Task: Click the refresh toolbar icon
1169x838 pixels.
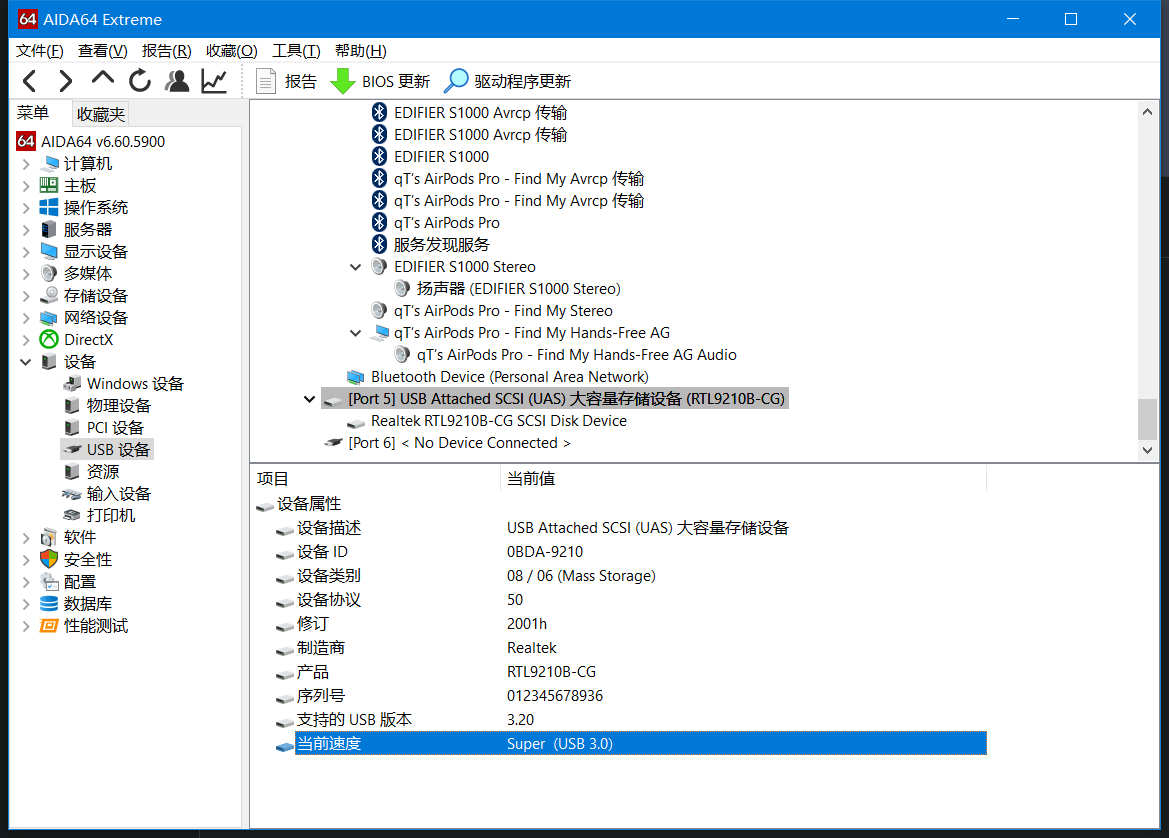Action: [139, 81]
